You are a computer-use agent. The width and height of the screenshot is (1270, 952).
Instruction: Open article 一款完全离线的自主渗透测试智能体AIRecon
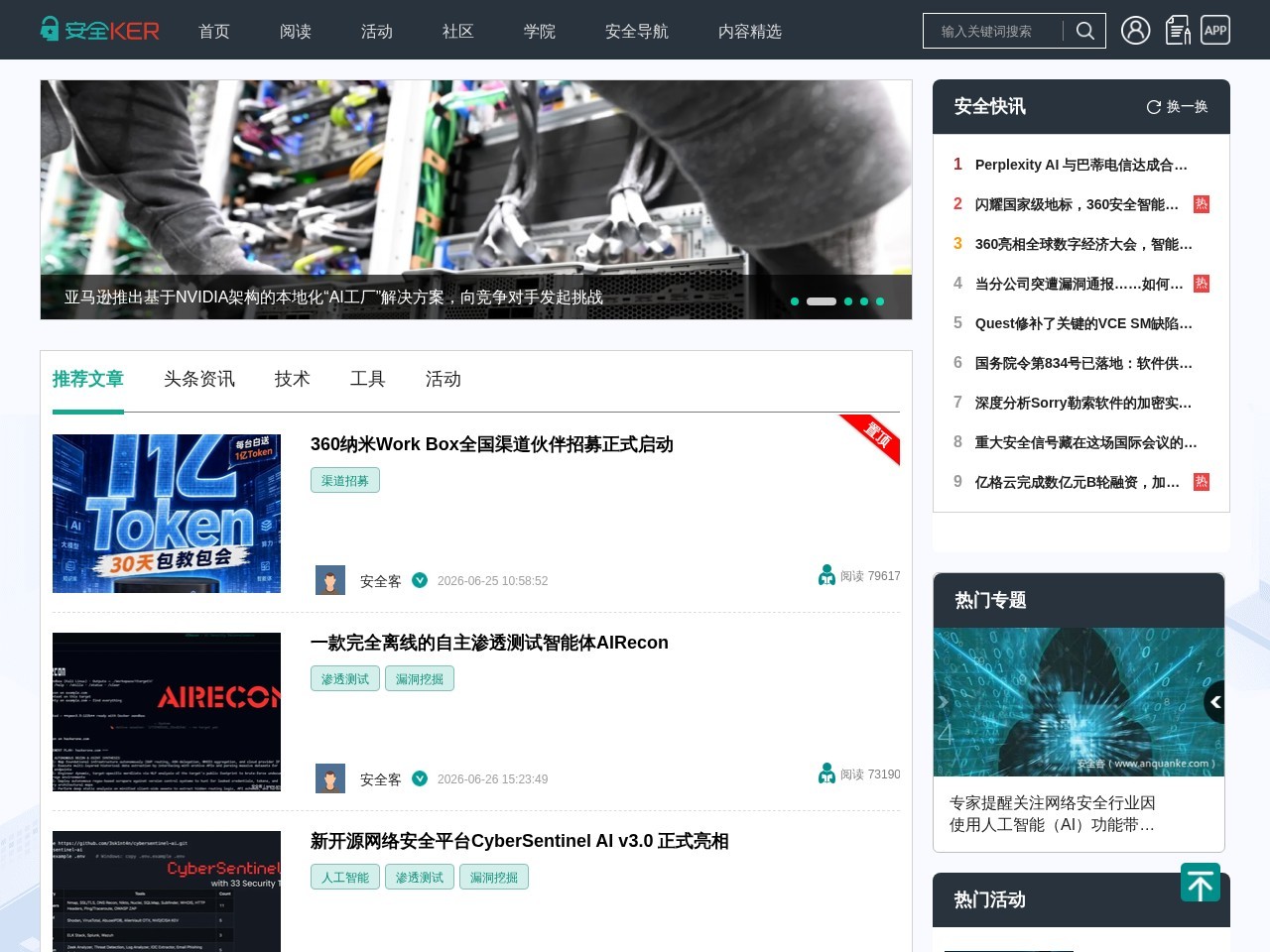point(489,643)
